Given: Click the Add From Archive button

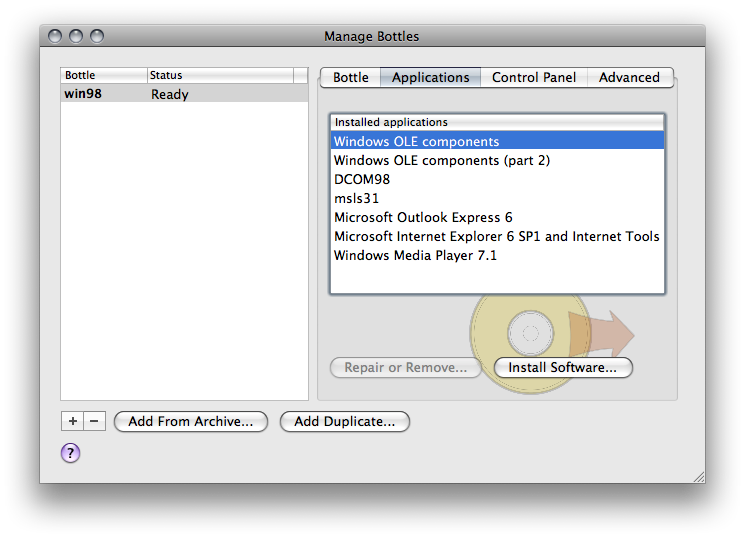Looking at the screenshot, I should tap(190, 422).
